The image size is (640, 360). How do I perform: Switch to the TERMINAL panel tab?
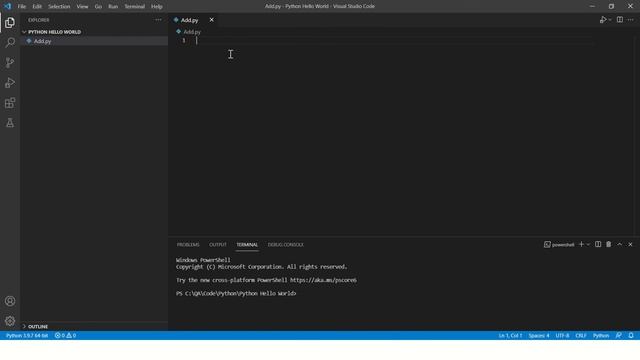[247, 245]
